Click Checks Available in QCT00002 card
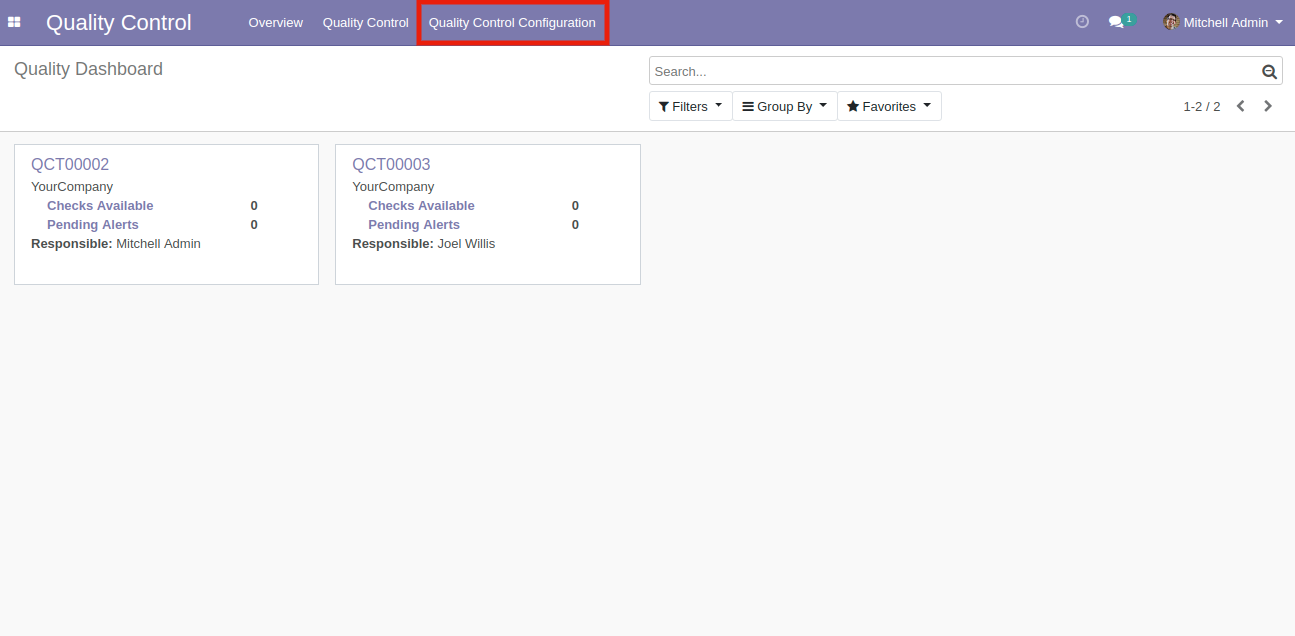This screenshot has width=1295, height=636. pos(100,206)
